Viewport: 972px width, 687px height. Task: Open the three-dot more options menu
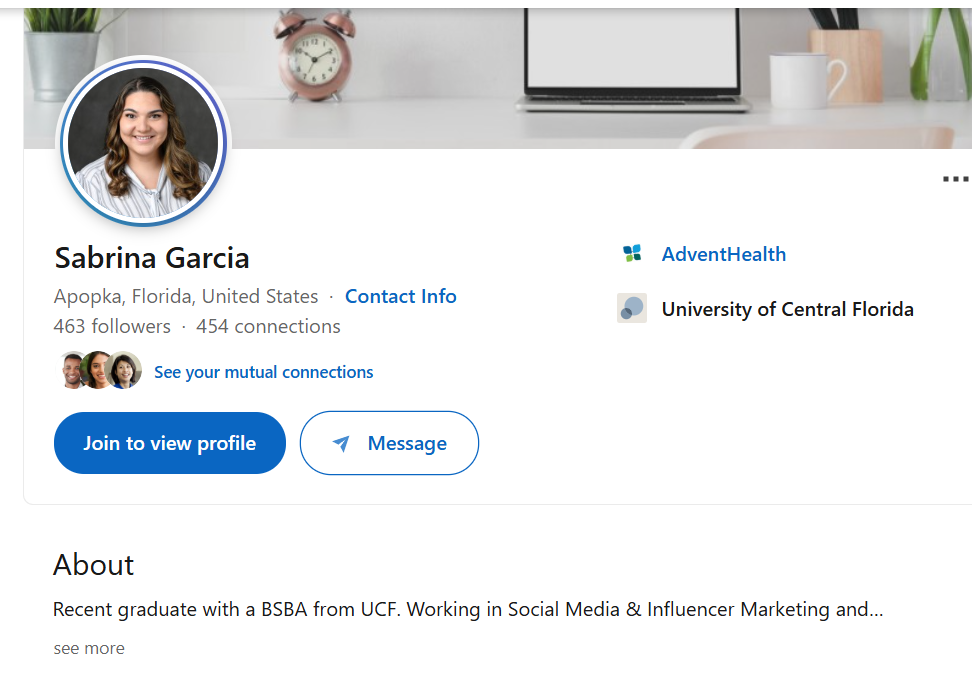955,180
